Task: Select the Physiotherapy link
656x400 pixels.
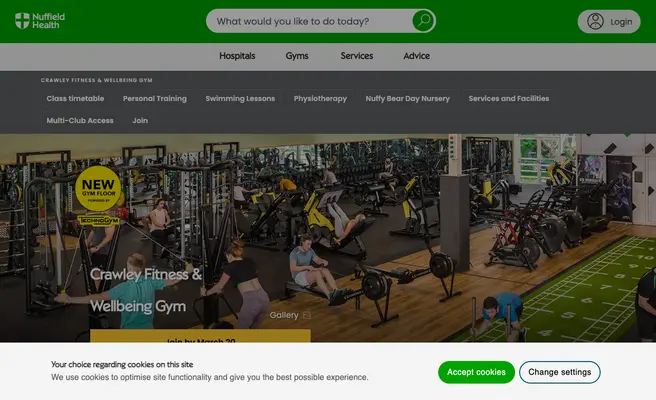Action: click(x=320, y=99)
